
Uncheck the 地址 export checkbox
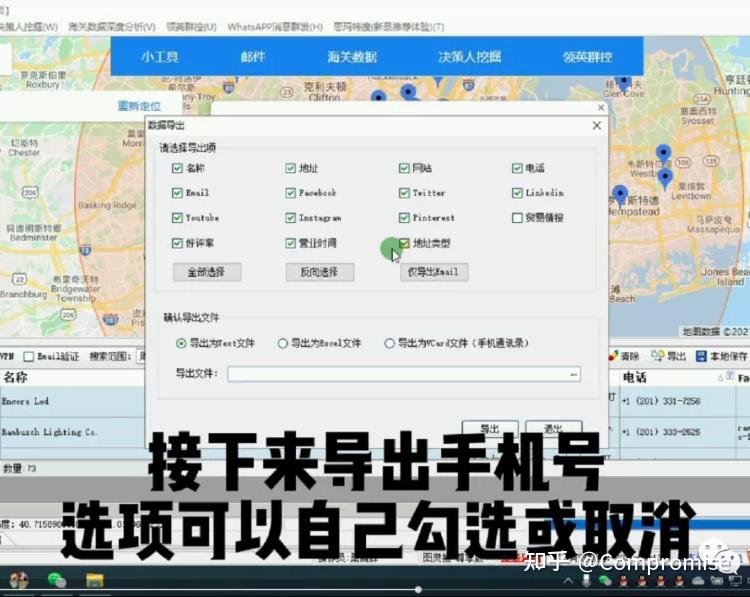tap(290, 168)
